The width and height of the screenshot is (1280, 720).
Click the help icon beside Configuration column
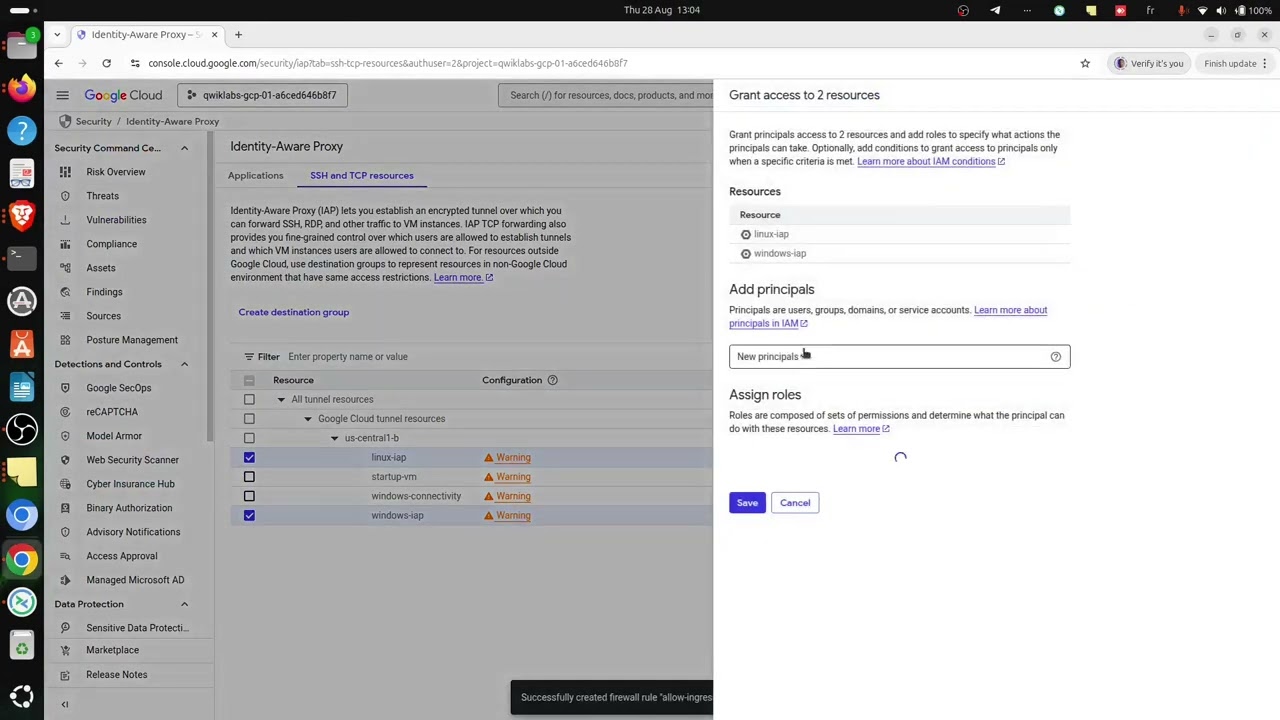pyautogui.click(x=552, y=380)
